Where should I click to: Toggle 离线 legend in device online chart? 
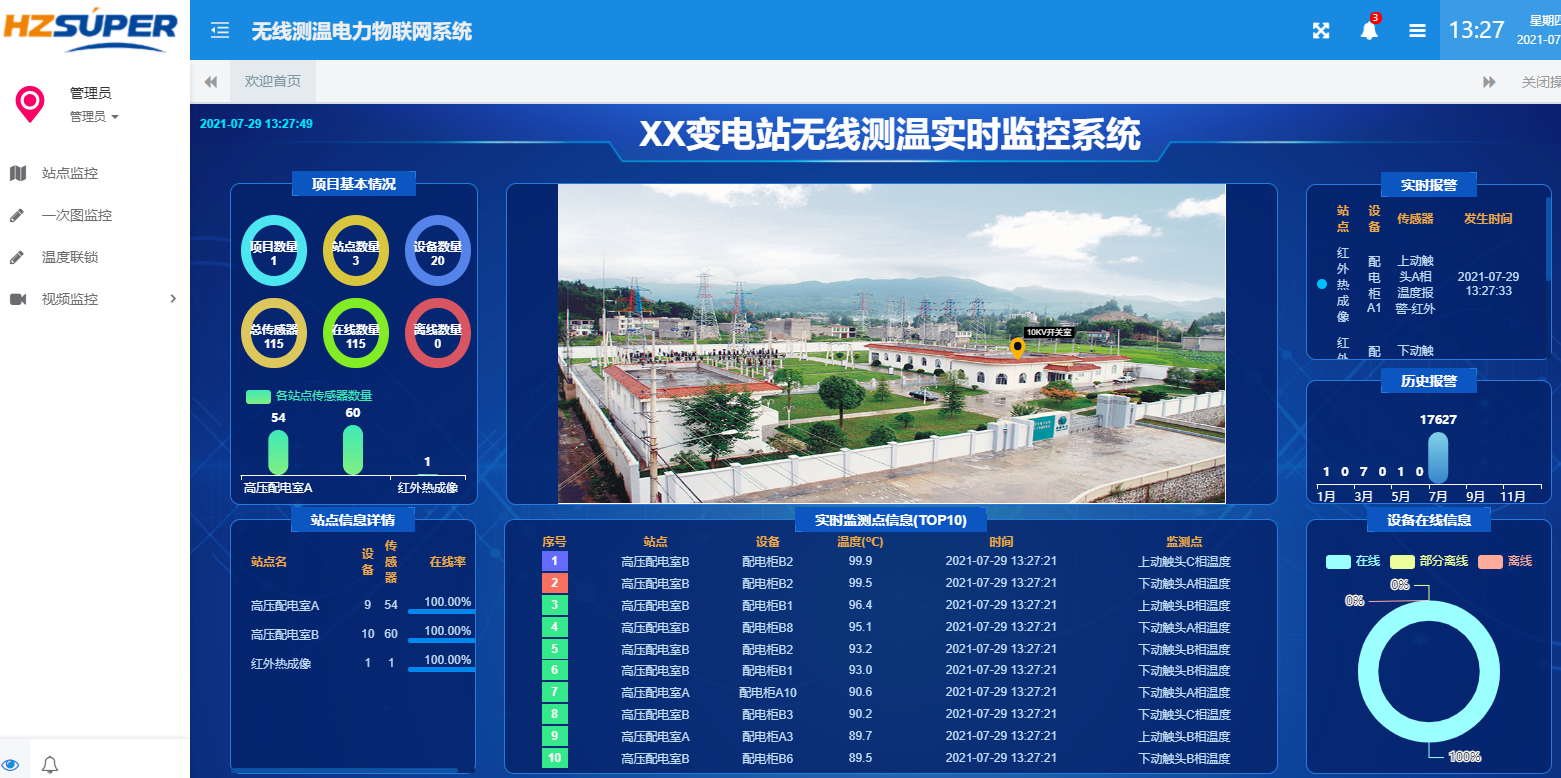(x=1505, y=561)
